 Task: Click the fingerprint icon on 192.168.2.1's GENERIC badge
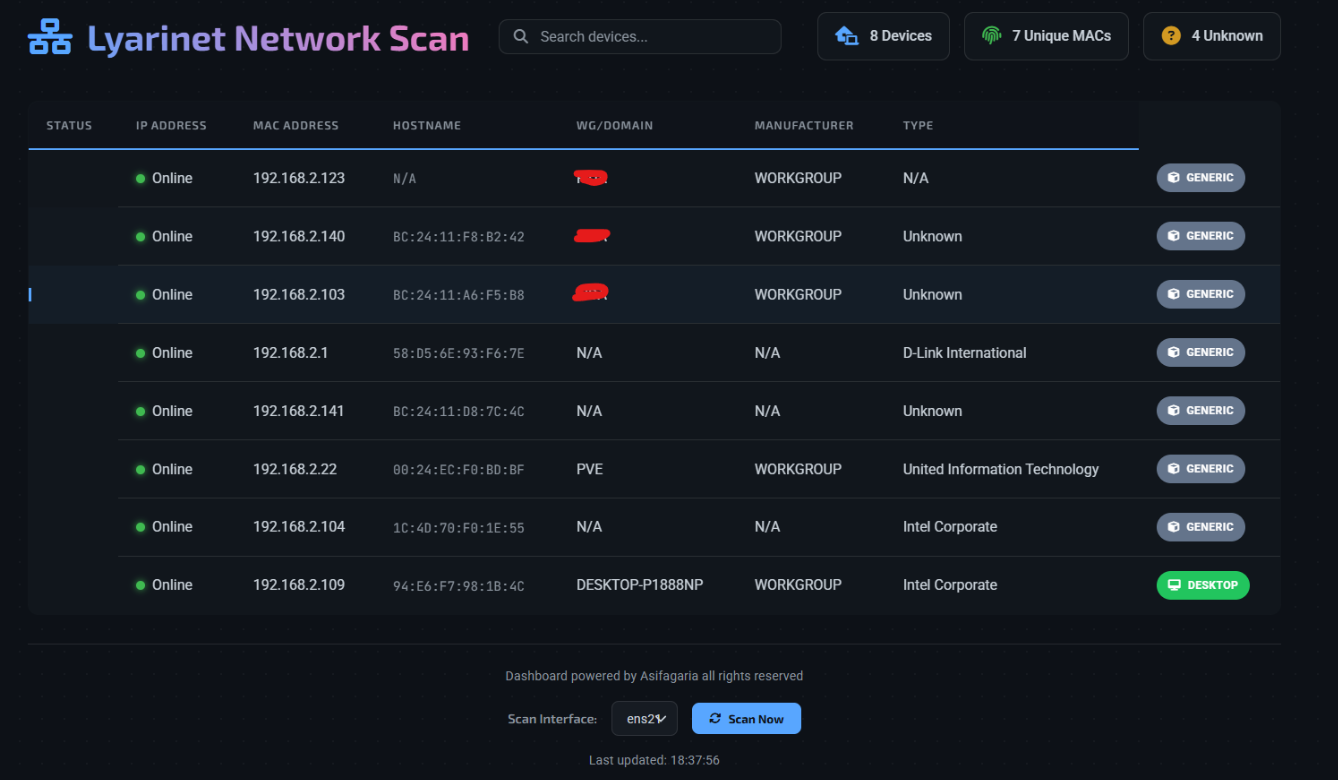click(1172, 352)
